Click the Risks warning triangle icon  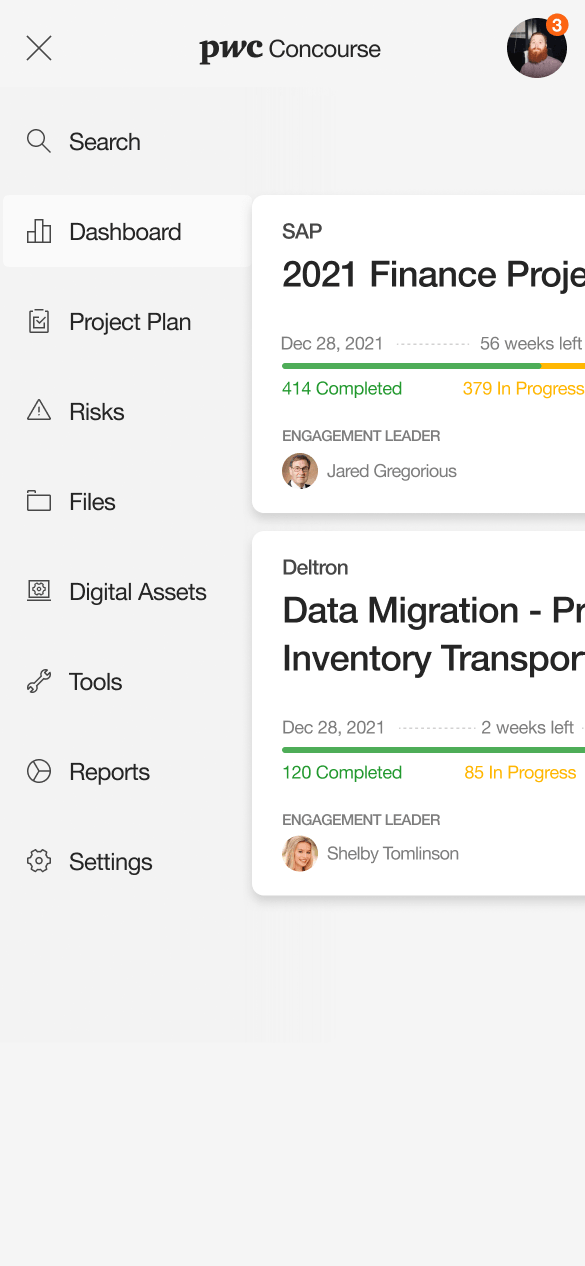pyautogui.click(x=39, y=411)
